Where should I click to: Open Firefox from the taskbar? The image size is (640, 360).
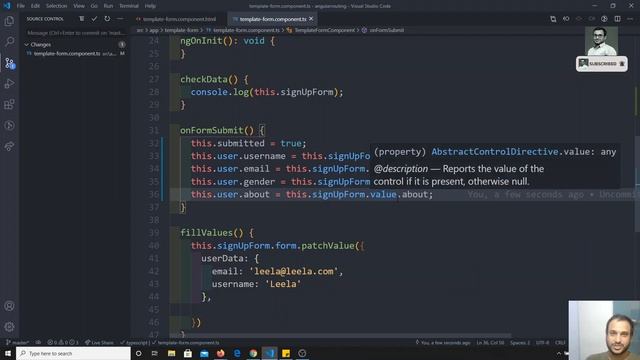(220, 353)
